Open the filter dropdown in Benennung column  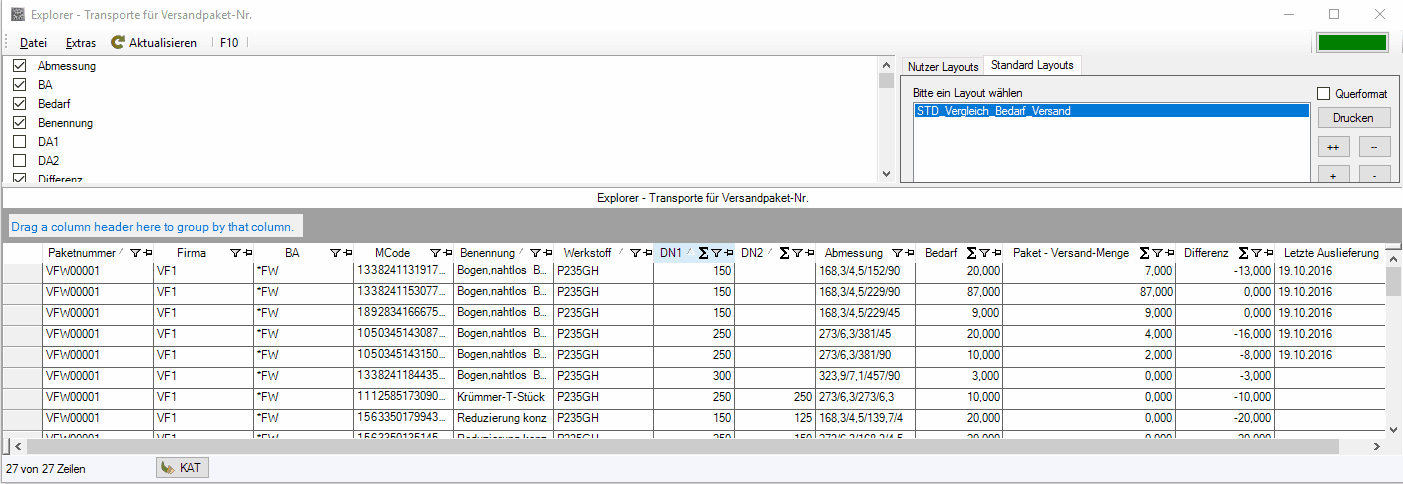pyautogui.click(x=535, y=254)
